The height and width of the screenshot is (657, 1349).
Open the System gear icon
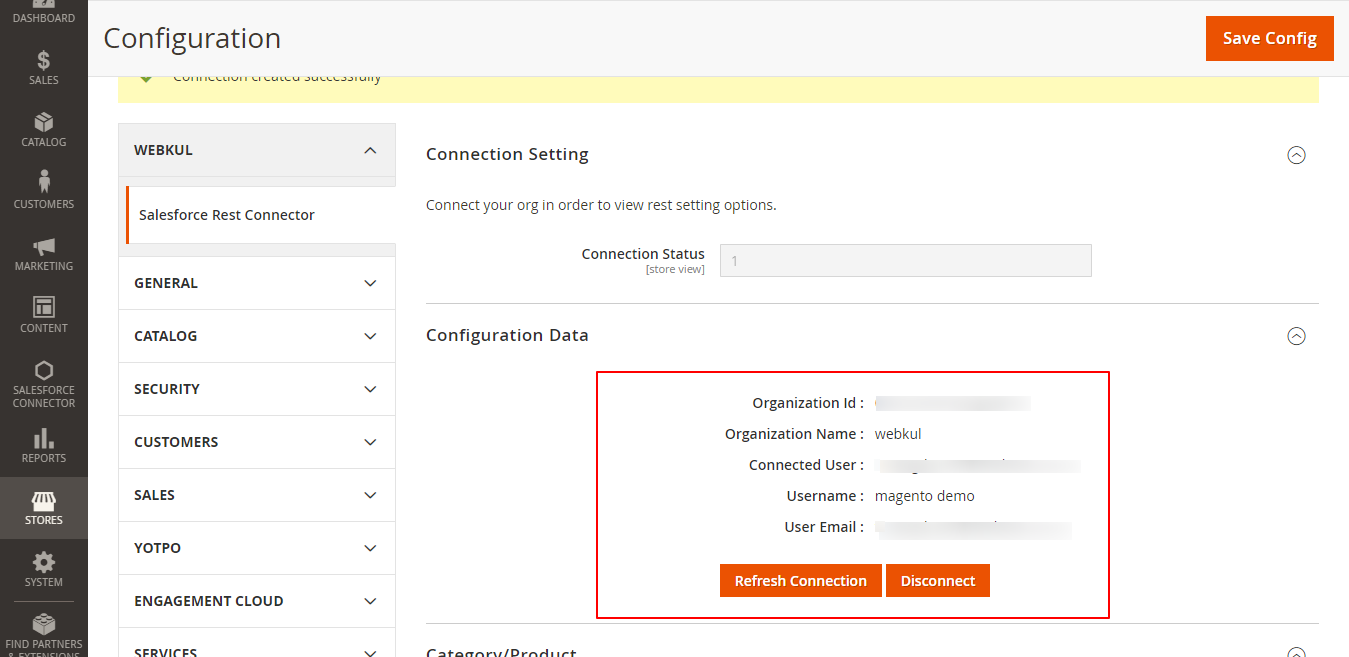(44, 562)
